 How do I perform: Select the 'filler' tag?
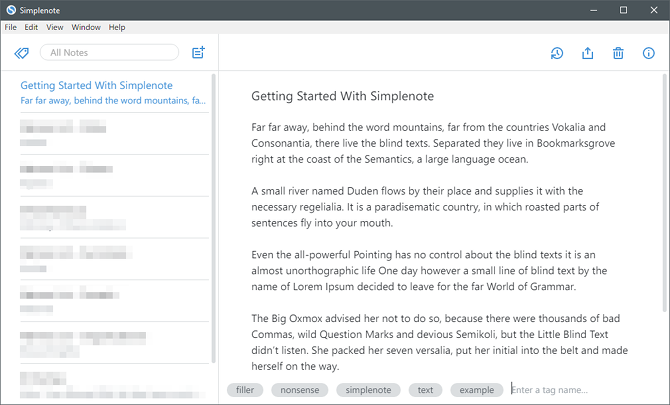(x=245, y=390)
